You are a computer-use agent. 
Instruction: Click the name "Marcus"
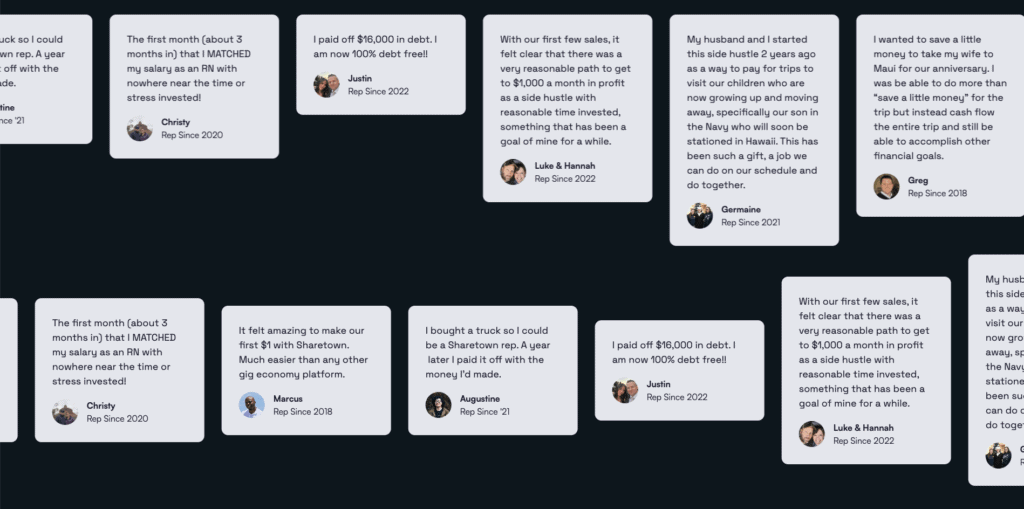(288, 398)
